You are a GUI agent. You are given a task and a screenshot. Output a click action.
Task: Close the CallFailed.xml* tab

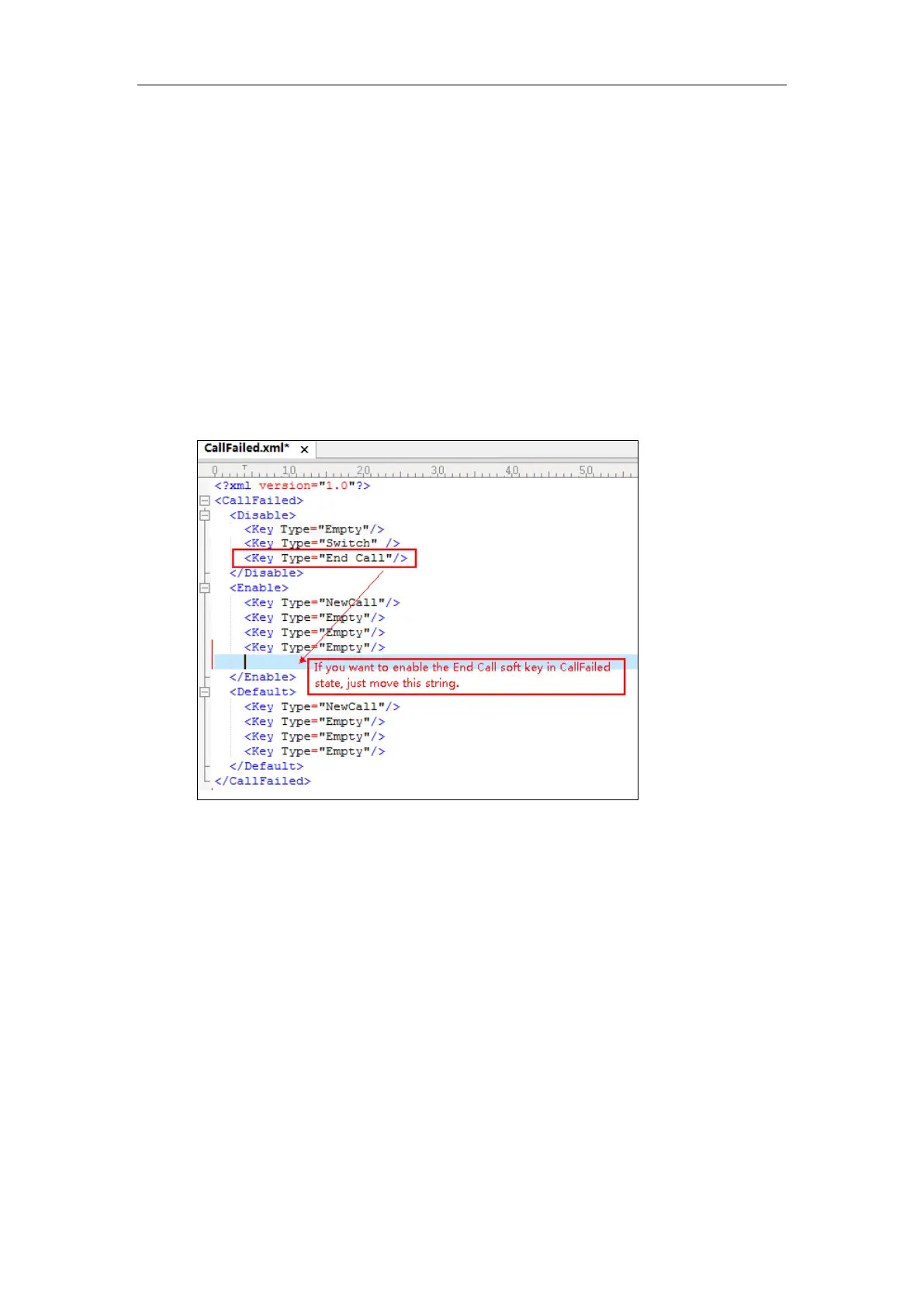click(305, 449)
